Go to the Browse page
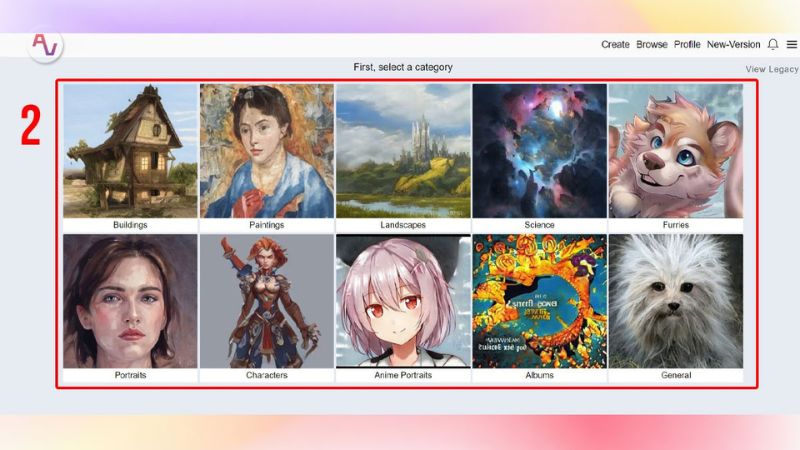 click(x=652, y=45)
